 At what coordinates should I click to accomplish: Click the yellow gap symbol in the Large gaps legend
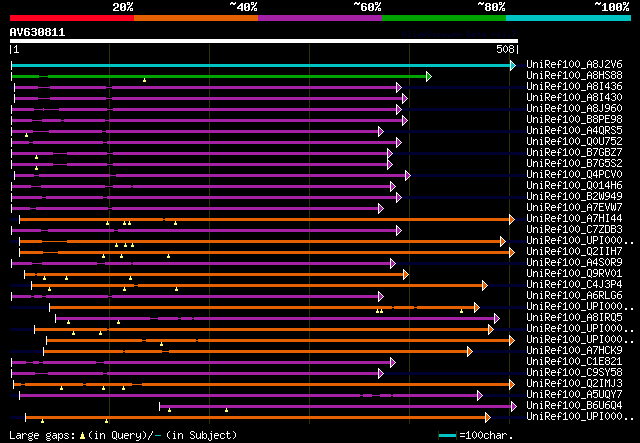pyautogui.click(x=82, y=436)
